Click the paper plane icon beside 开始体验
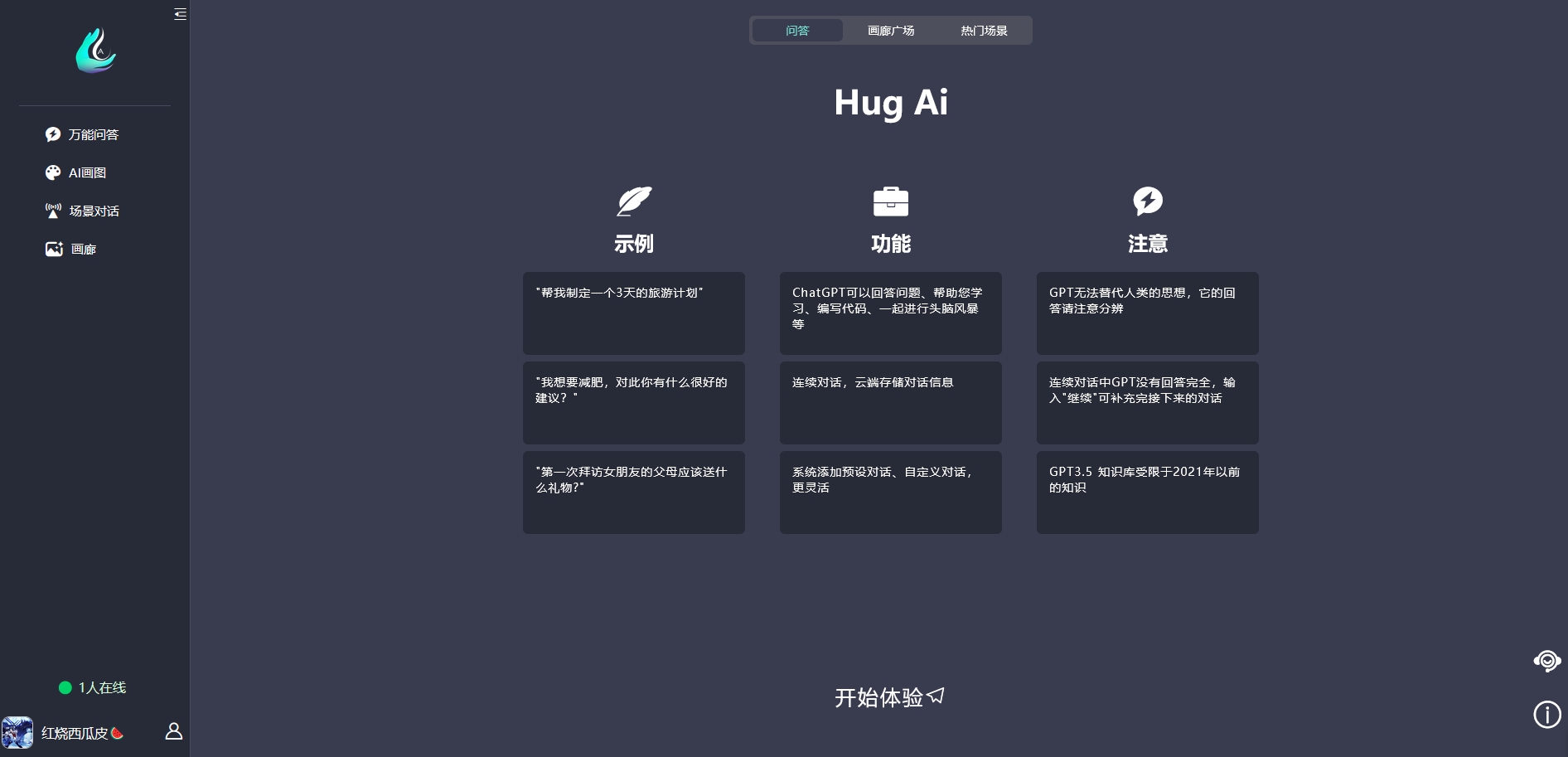1568x757 pixels. [x=936, y=696]
